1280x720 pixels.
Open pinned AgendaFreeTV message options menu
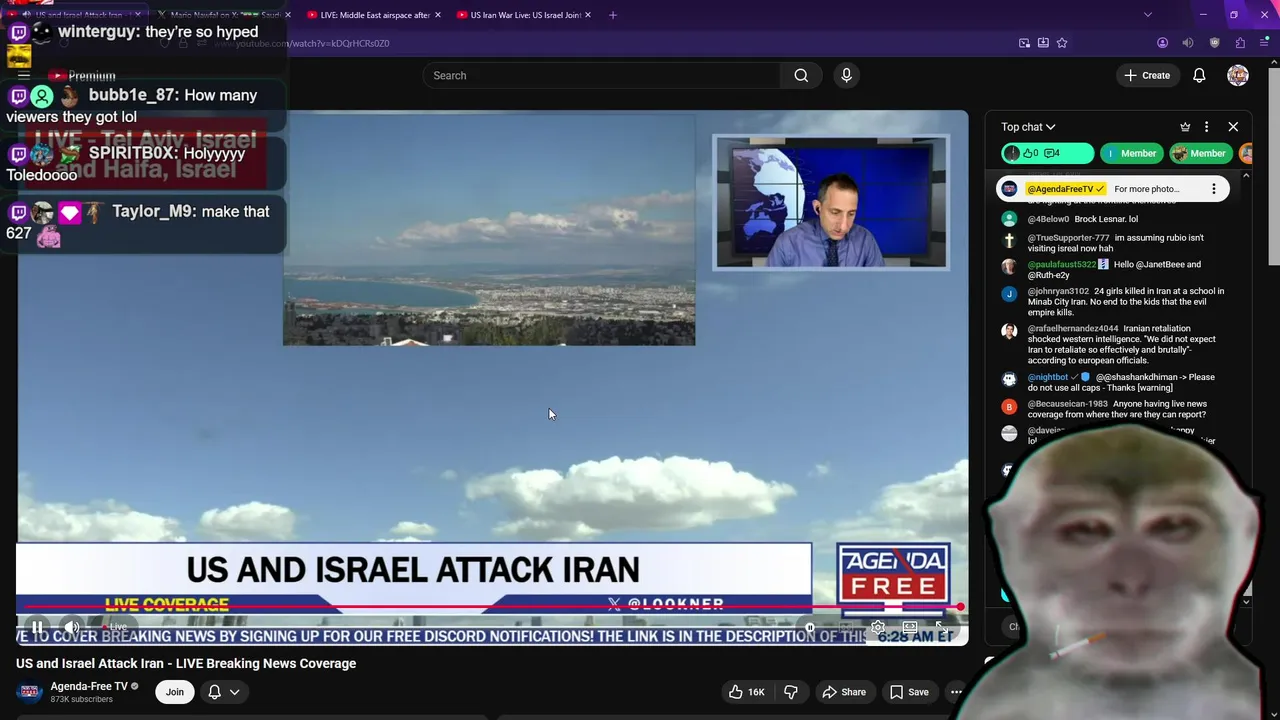(1214, 189)
